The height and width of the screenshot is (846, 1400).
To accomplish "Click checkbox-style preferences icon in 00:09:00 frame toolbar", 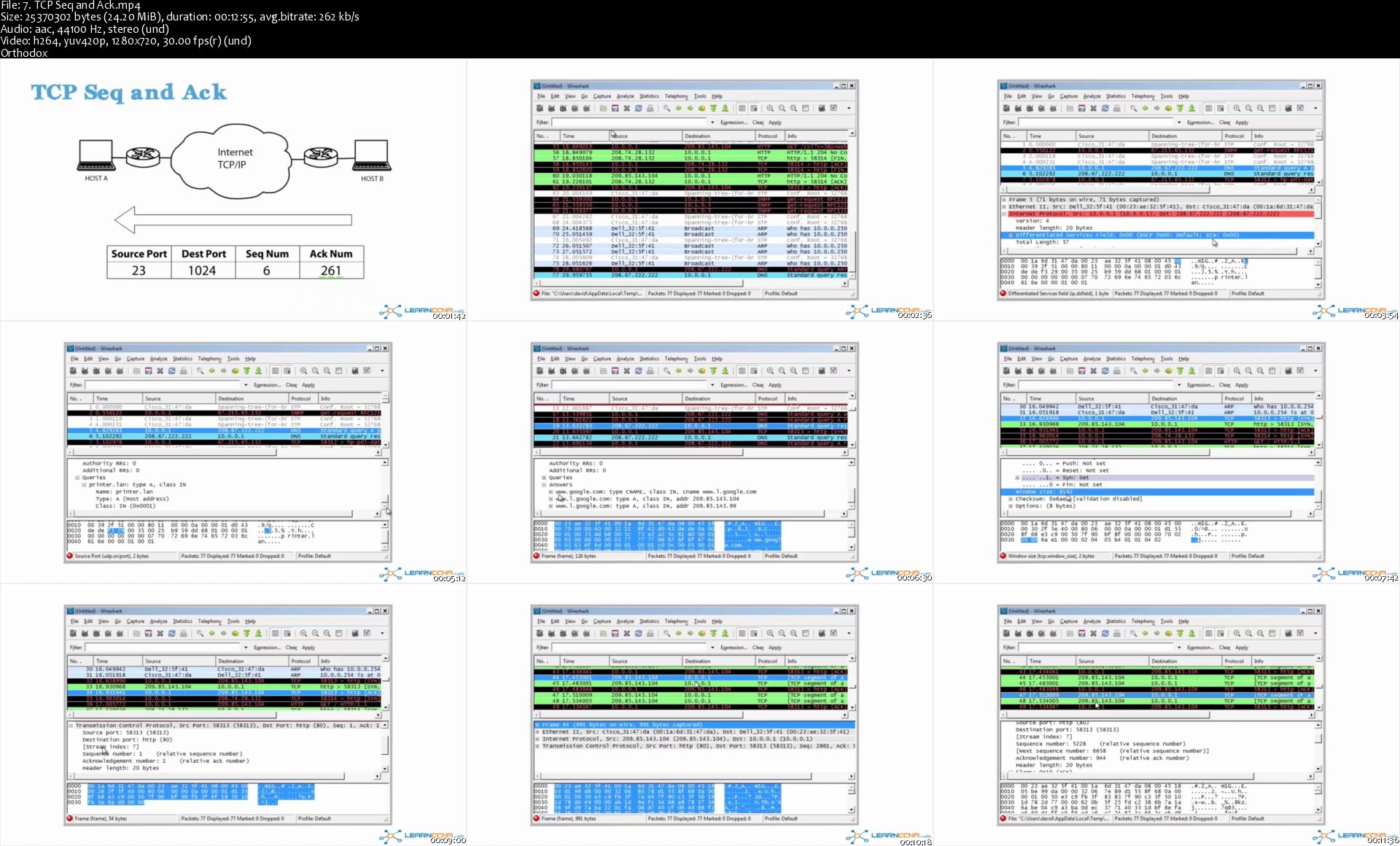I will (367, 633).
